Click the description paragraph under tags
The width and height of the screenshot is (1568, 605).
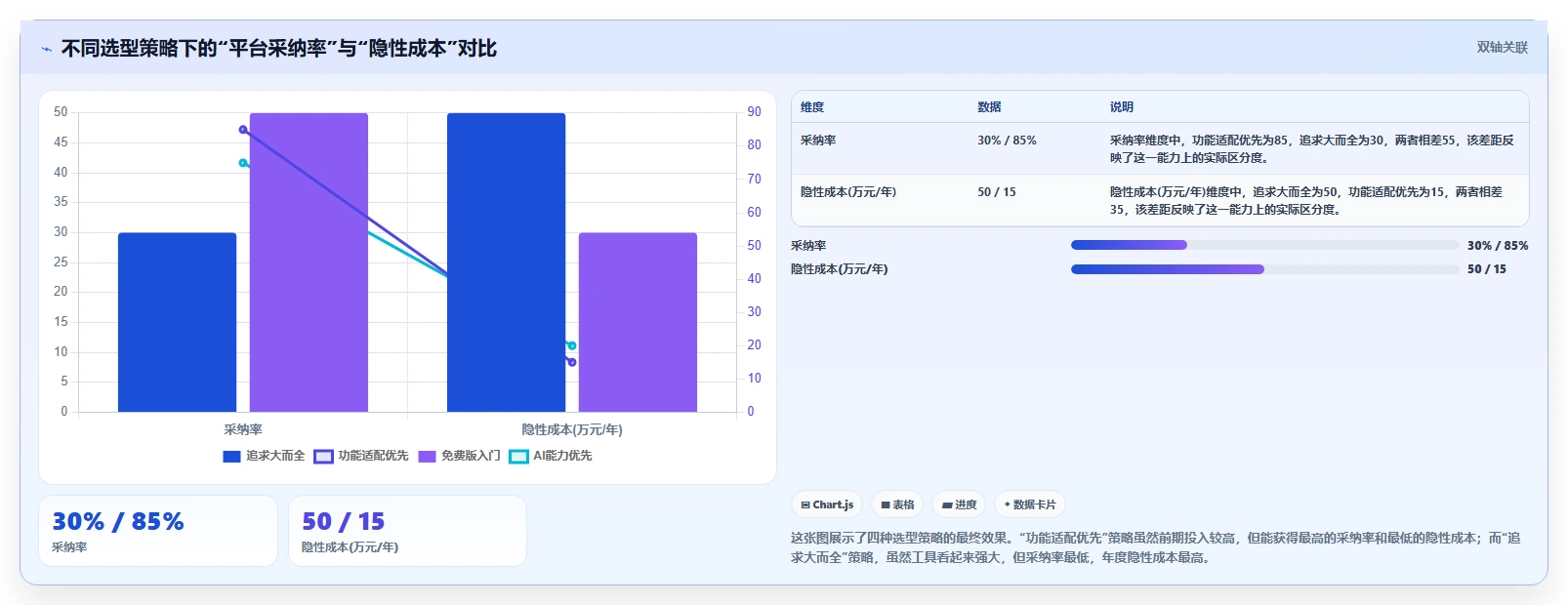click(x=1156, y=547)
